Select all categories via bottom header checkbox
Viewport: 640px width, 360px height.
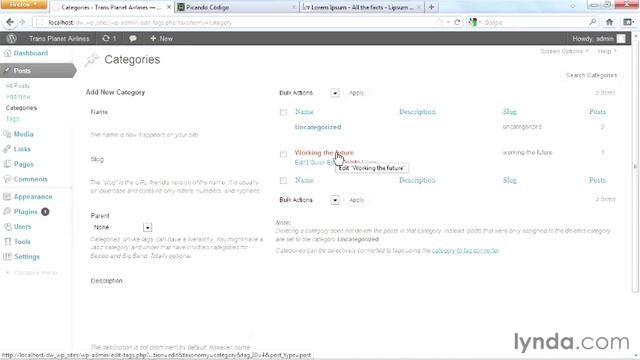pos(283,180)
